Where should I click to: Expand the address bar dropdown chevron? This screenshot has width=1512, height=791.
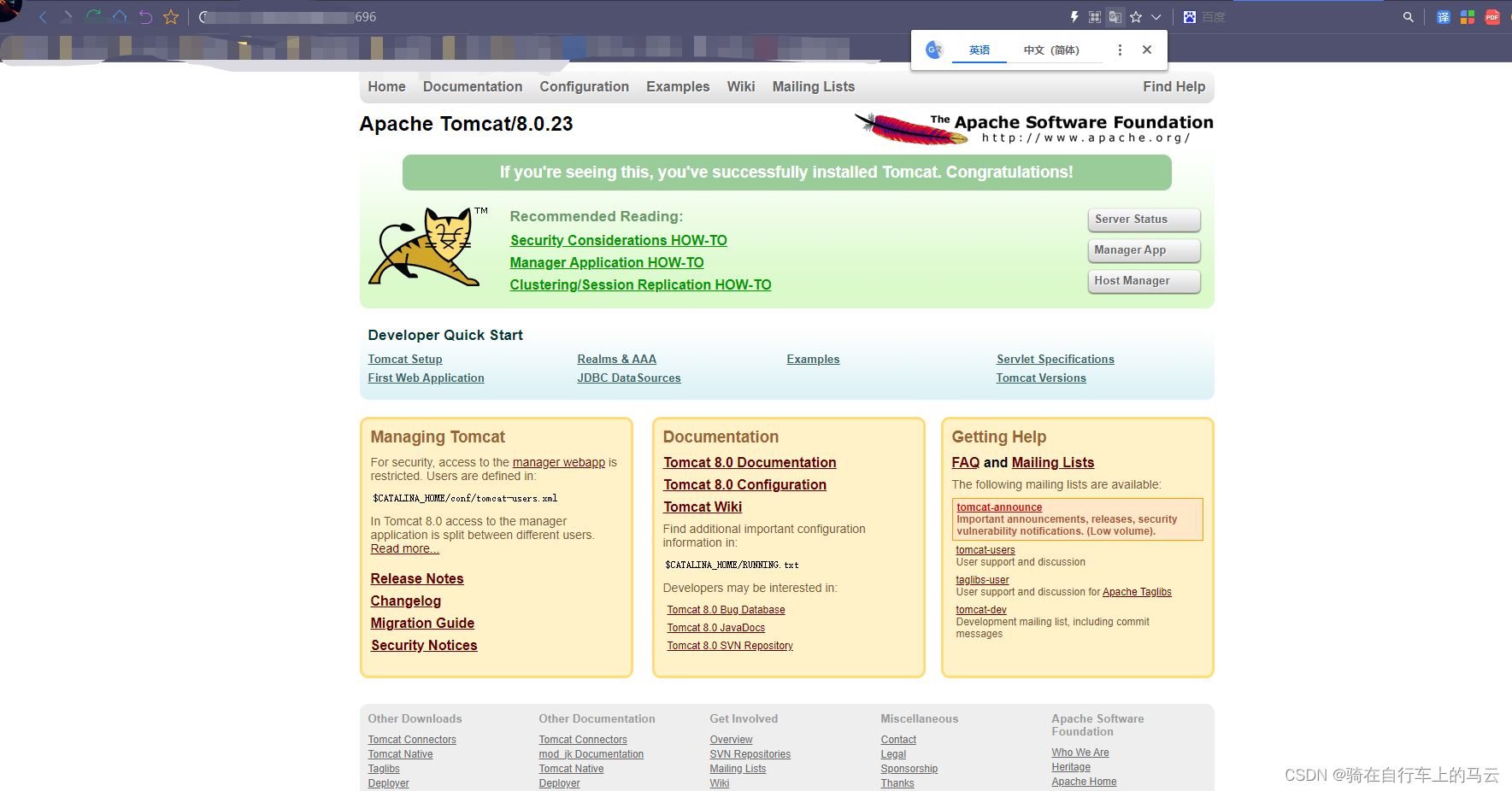click(1156, 17)
